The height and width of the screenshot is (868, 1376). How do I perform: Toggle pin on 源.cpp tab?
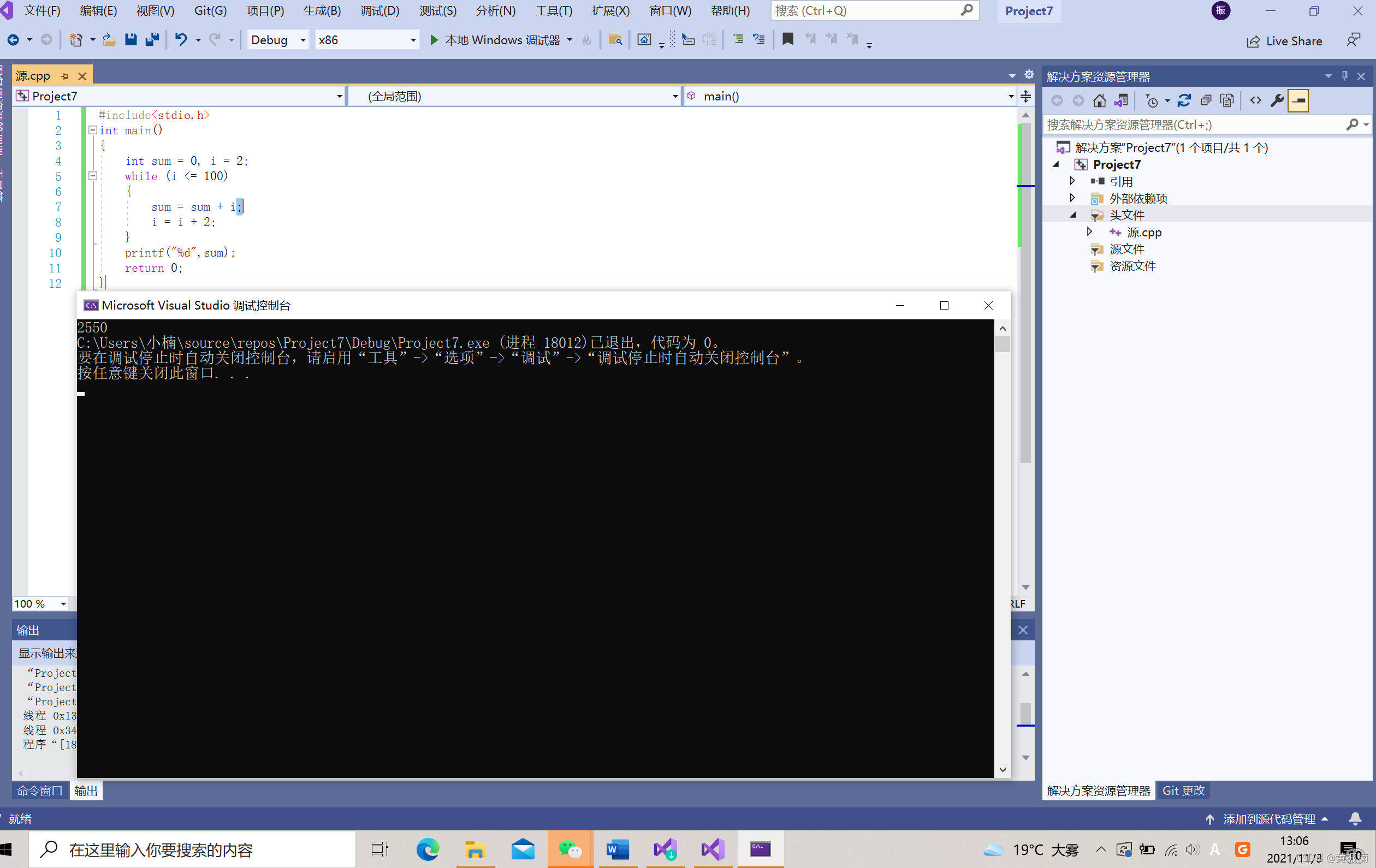tap(65, 76)
